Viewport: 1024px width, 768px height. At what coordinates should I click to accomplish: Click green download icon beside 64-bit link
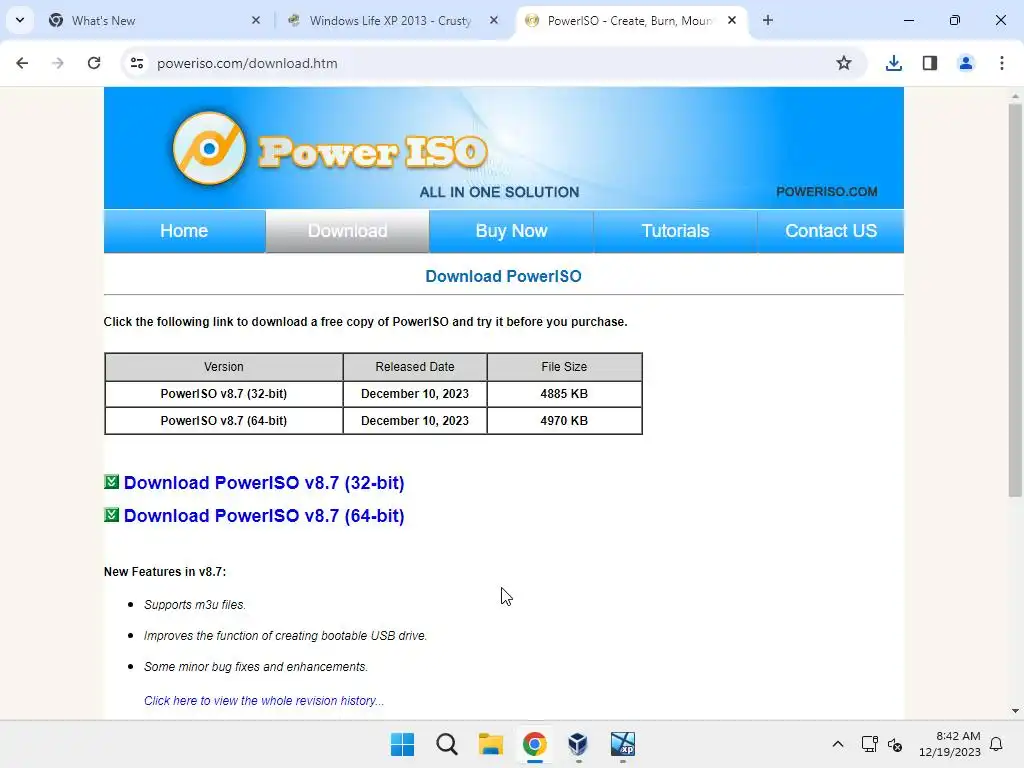(112, 515)
